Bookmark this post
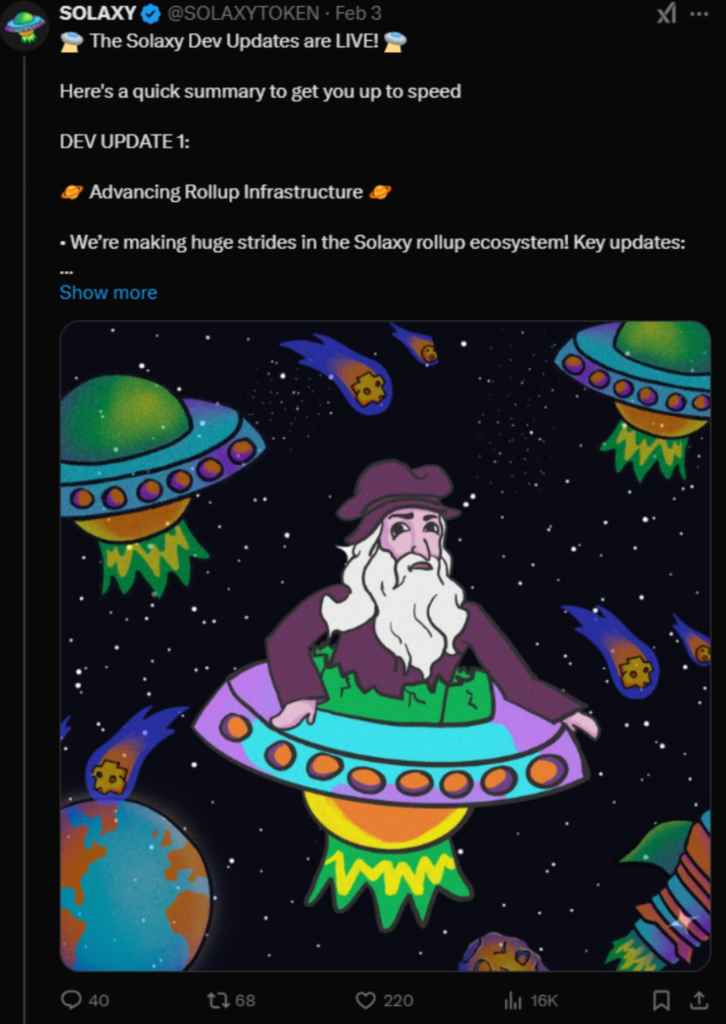 click(661, 1000)
